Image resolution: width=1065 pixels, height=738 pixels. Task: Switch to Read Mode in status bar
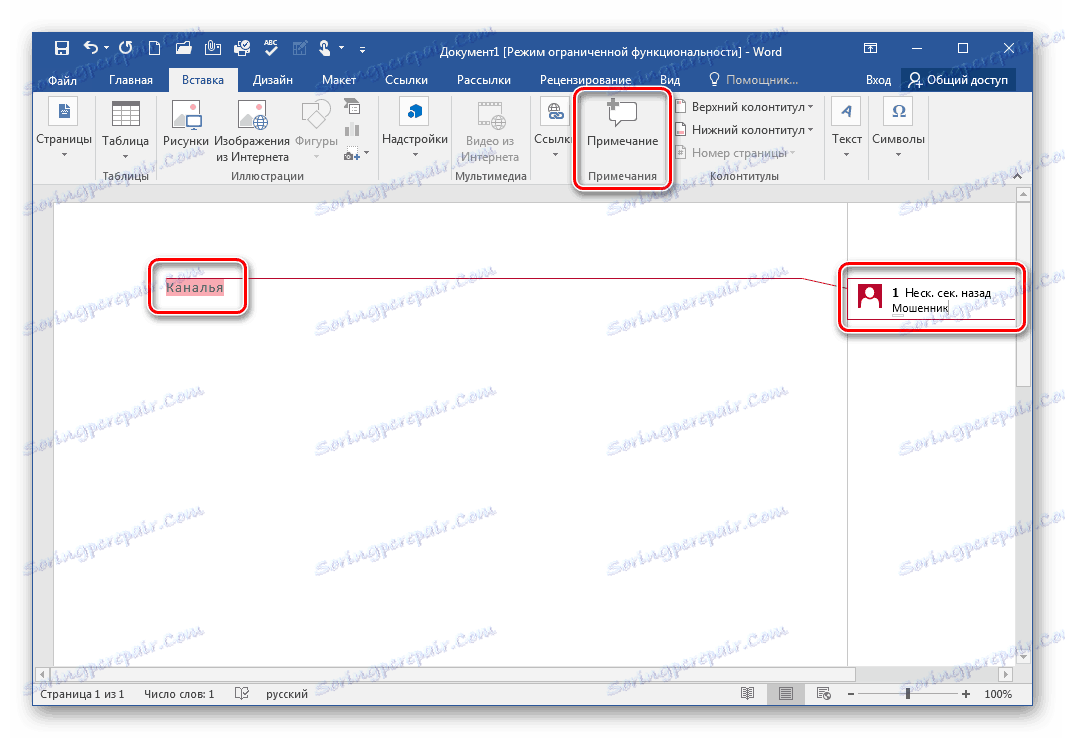coord(748,693)
